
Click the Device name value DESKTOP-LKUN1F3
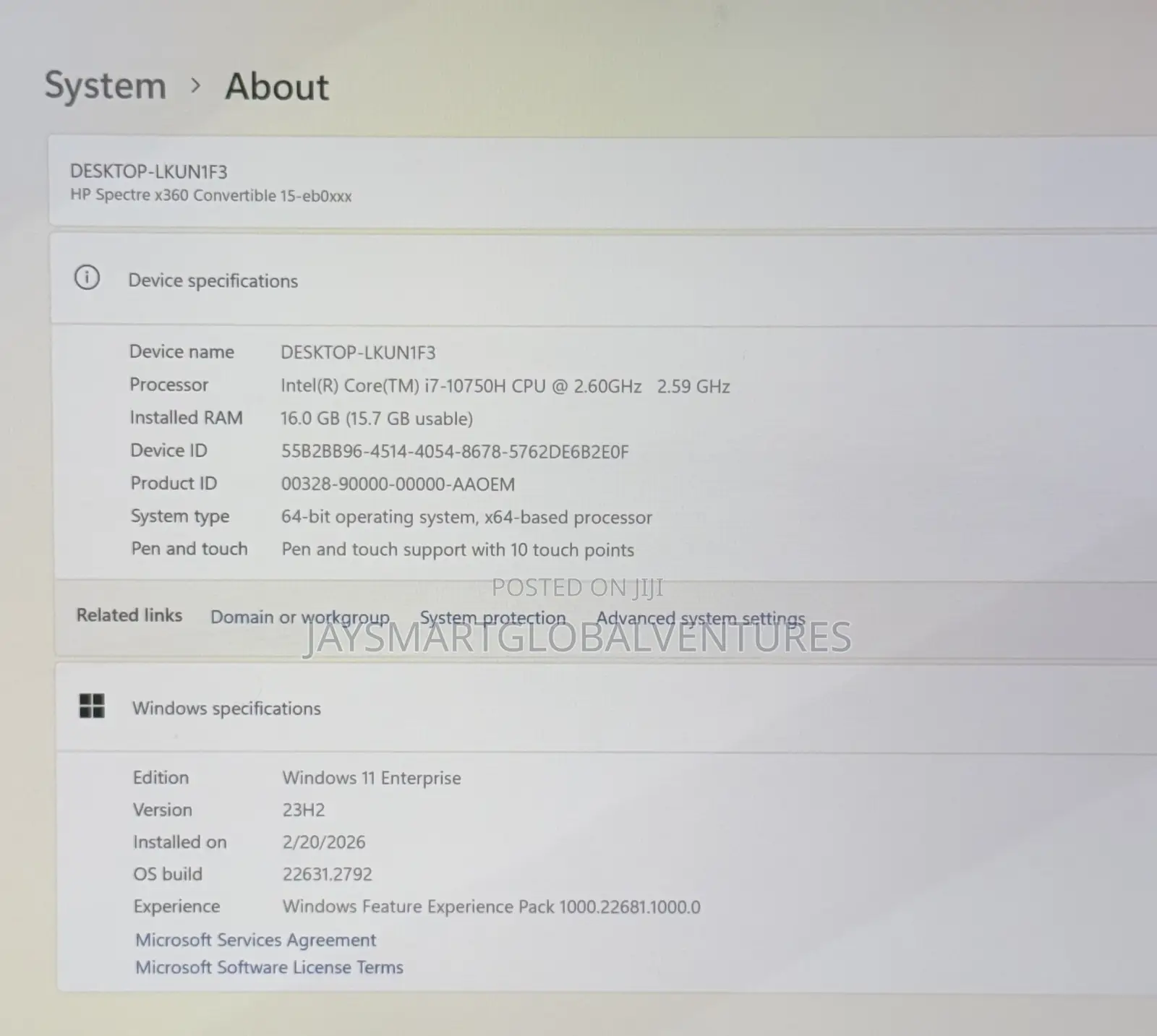(358, 353)
